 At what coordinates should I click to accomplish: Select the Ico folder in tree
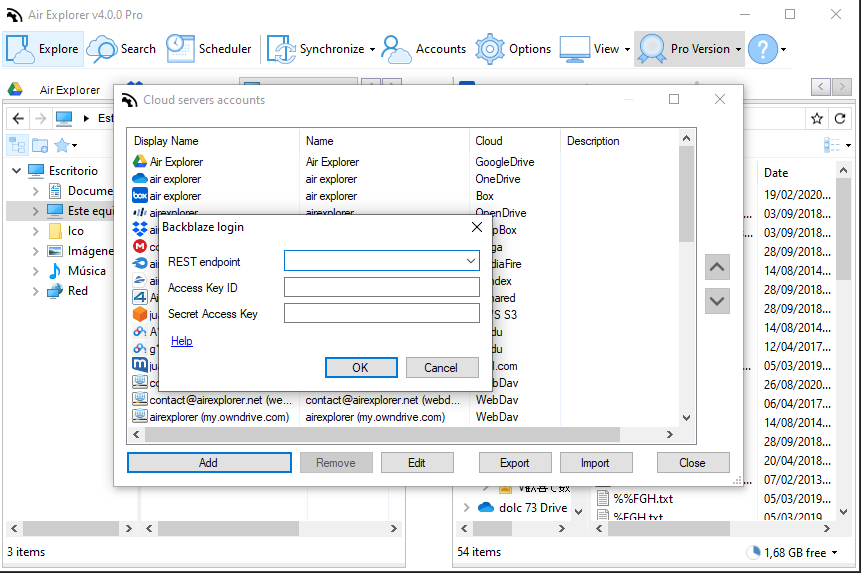(75, 231)
